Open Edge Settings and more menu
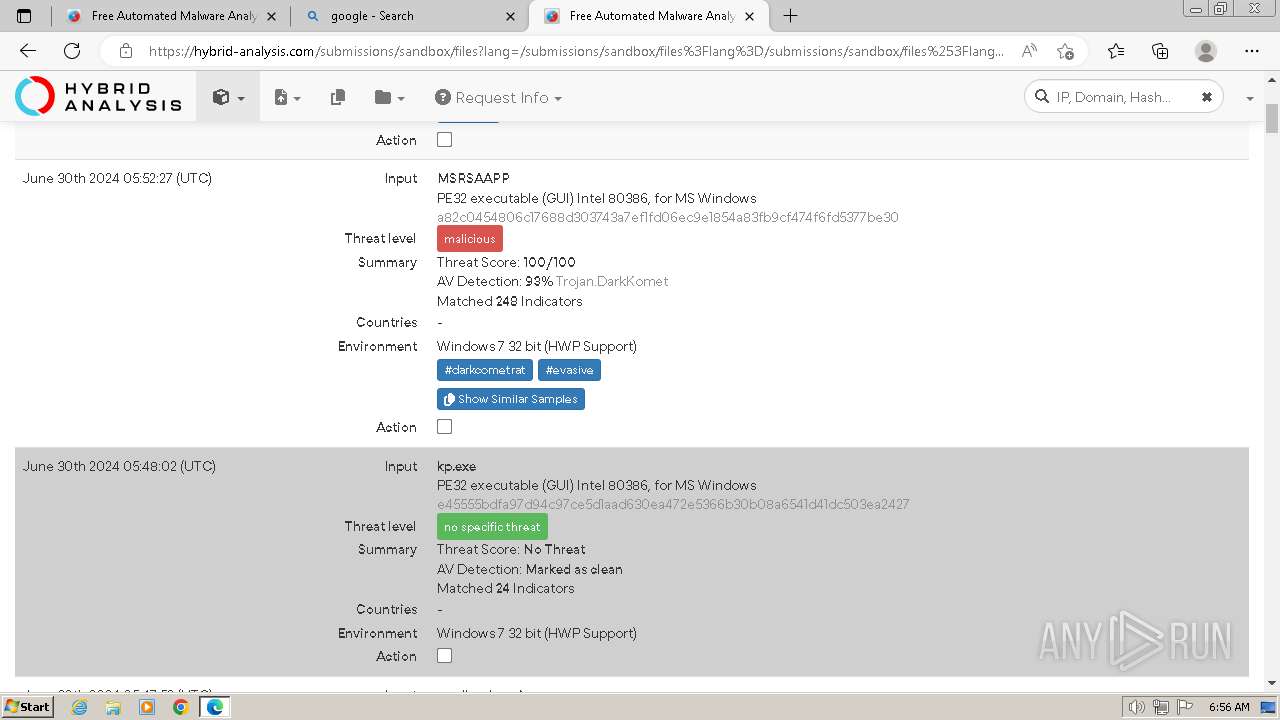 coord(1252,51)
